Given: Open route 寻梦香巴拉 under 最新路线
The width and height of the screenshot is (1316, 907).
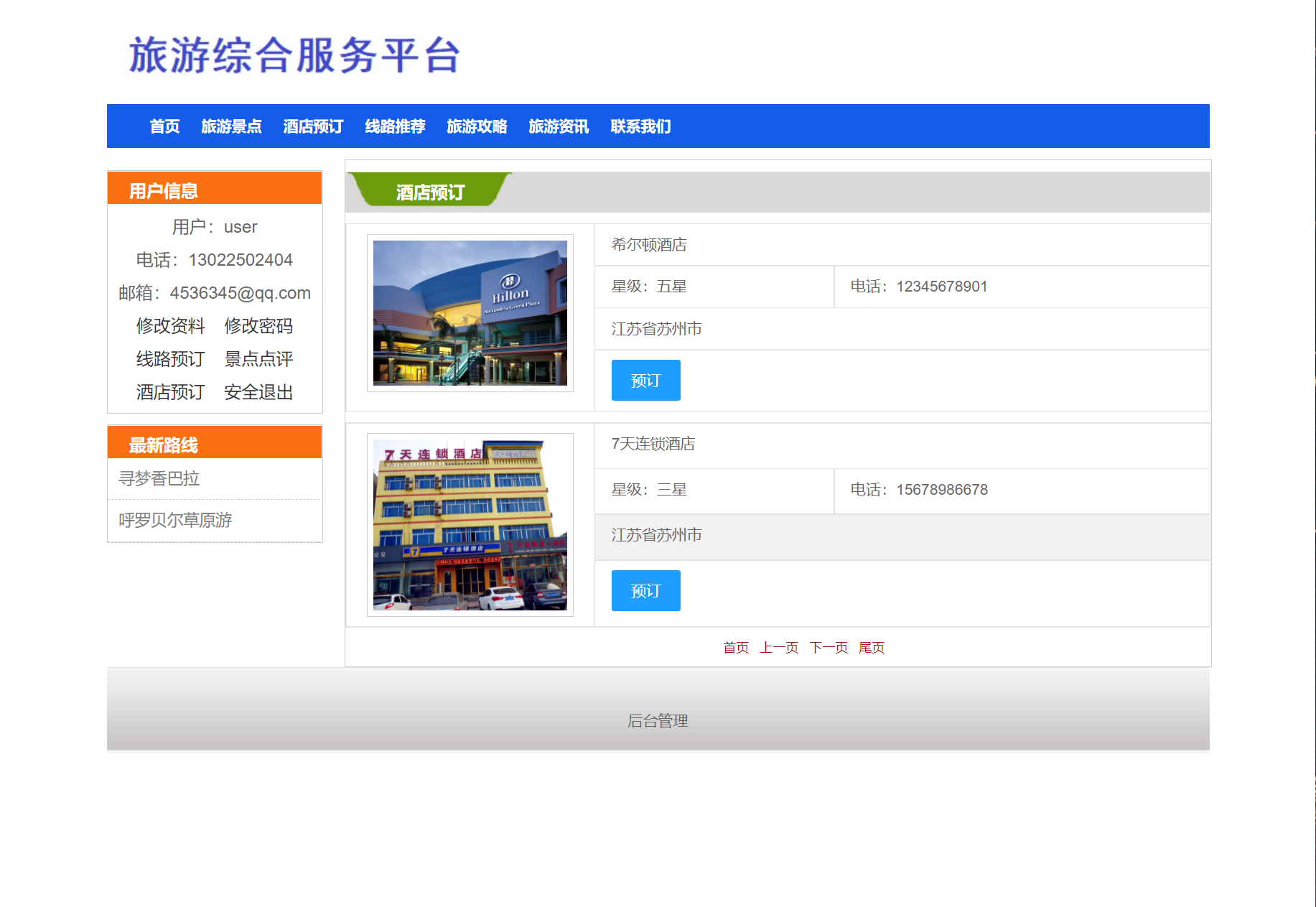Looking at the screenshot, I should [x=159, y=478].
